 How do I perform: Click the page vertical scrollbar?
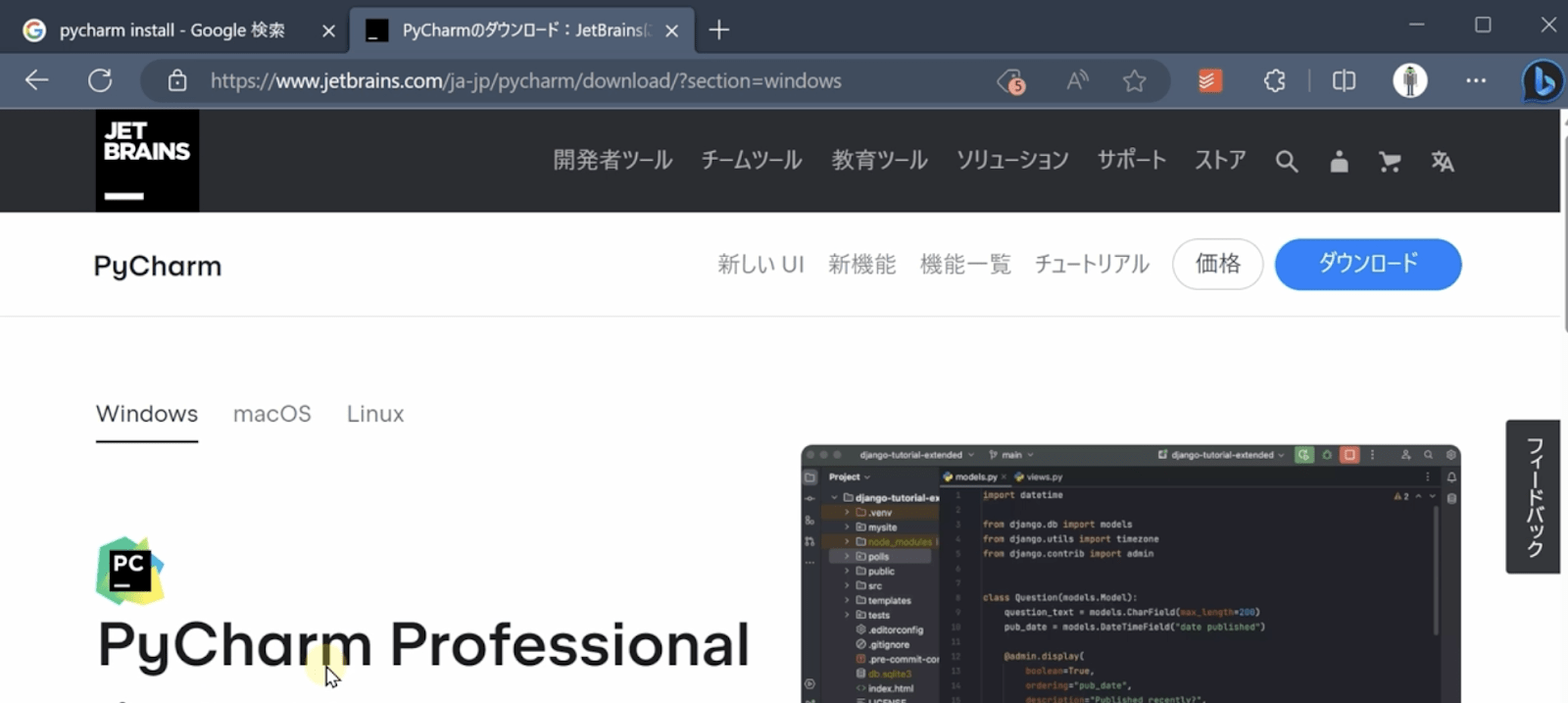[x=1564, y=226]
